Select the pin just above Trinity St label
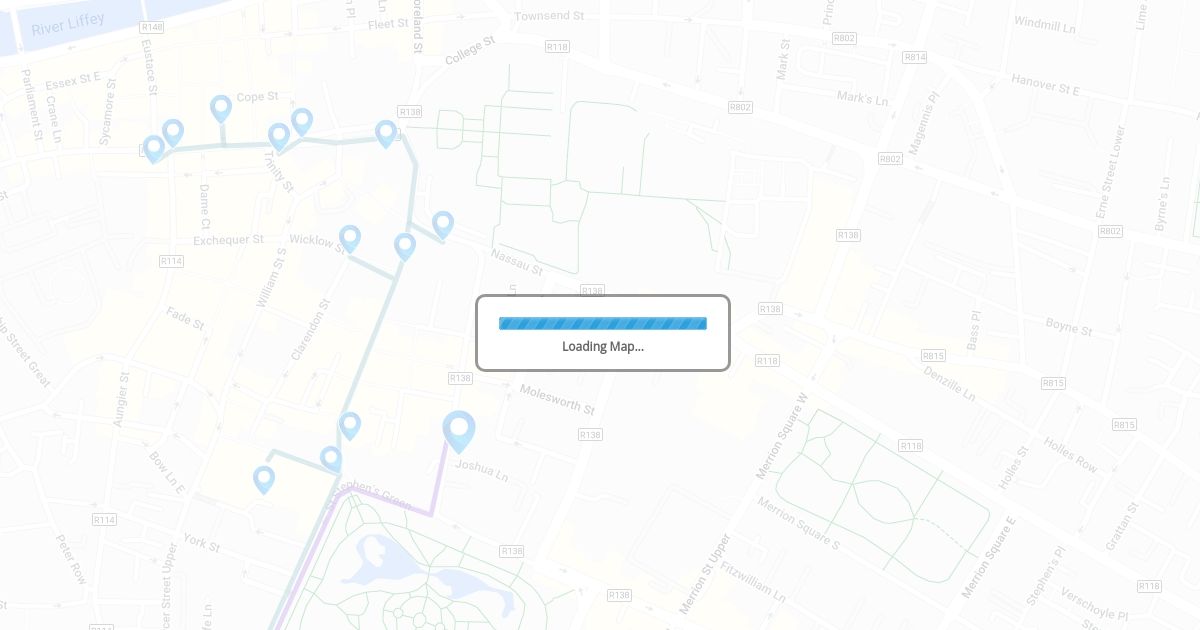The height and width of the screenshot is (630, 1200). point(279,137)
